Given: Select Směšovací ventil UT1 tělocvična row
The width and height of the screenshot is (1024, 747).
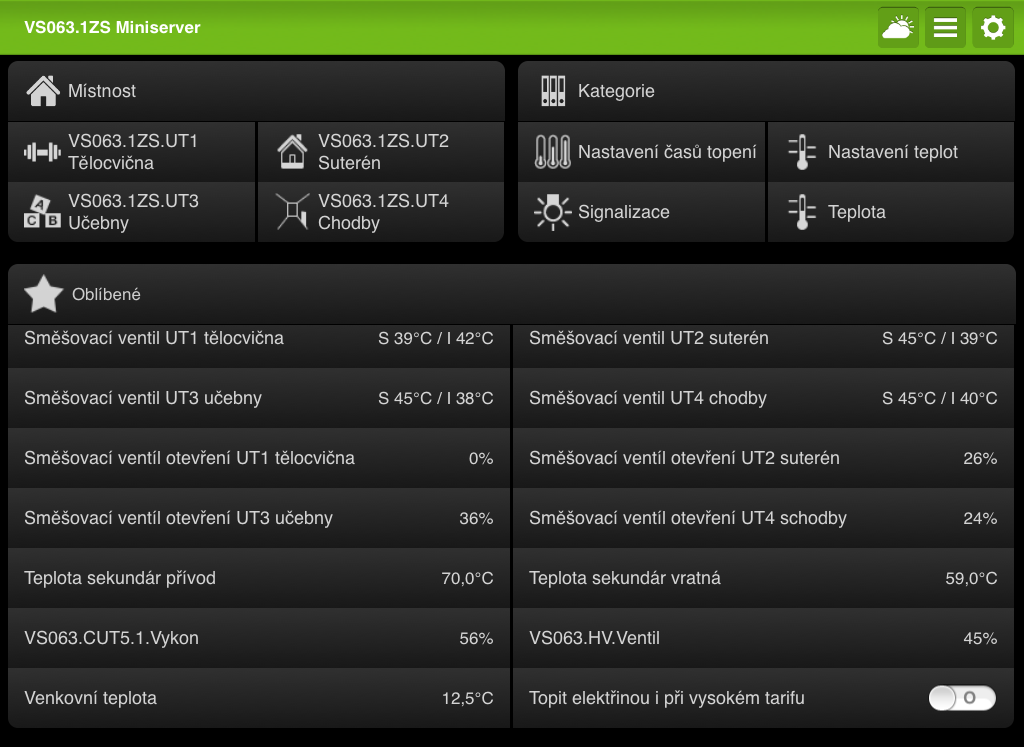Looking at the screenshot, I should [x=258, y=339].
